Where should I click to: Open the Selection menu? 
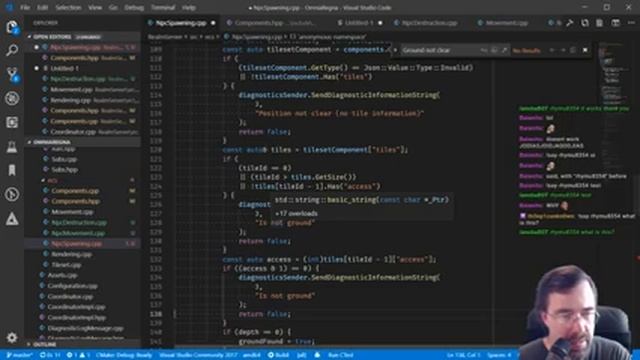coord(68,8)
